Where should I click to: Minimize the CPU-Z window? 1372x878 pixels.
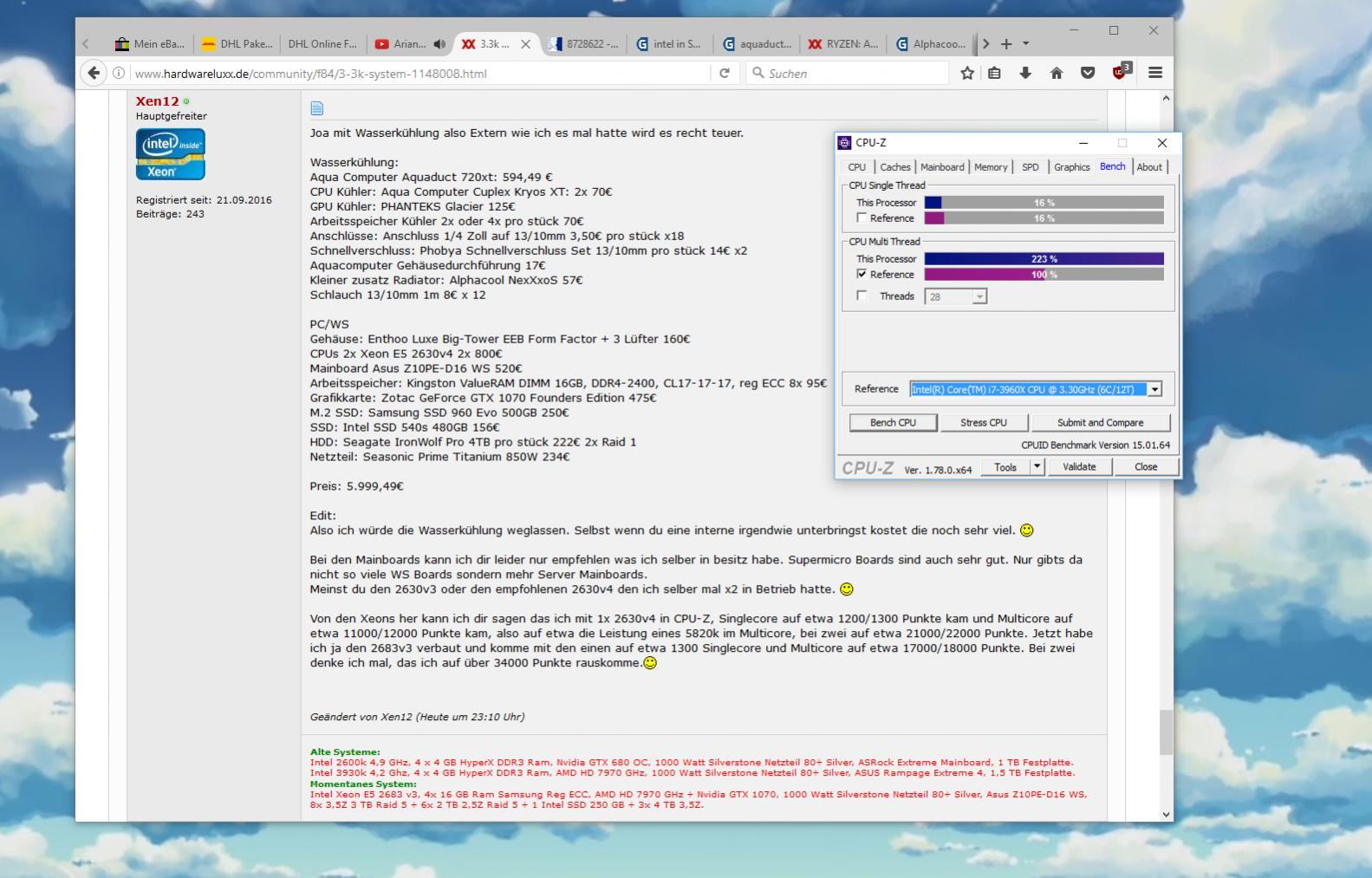pos(1083,143)
